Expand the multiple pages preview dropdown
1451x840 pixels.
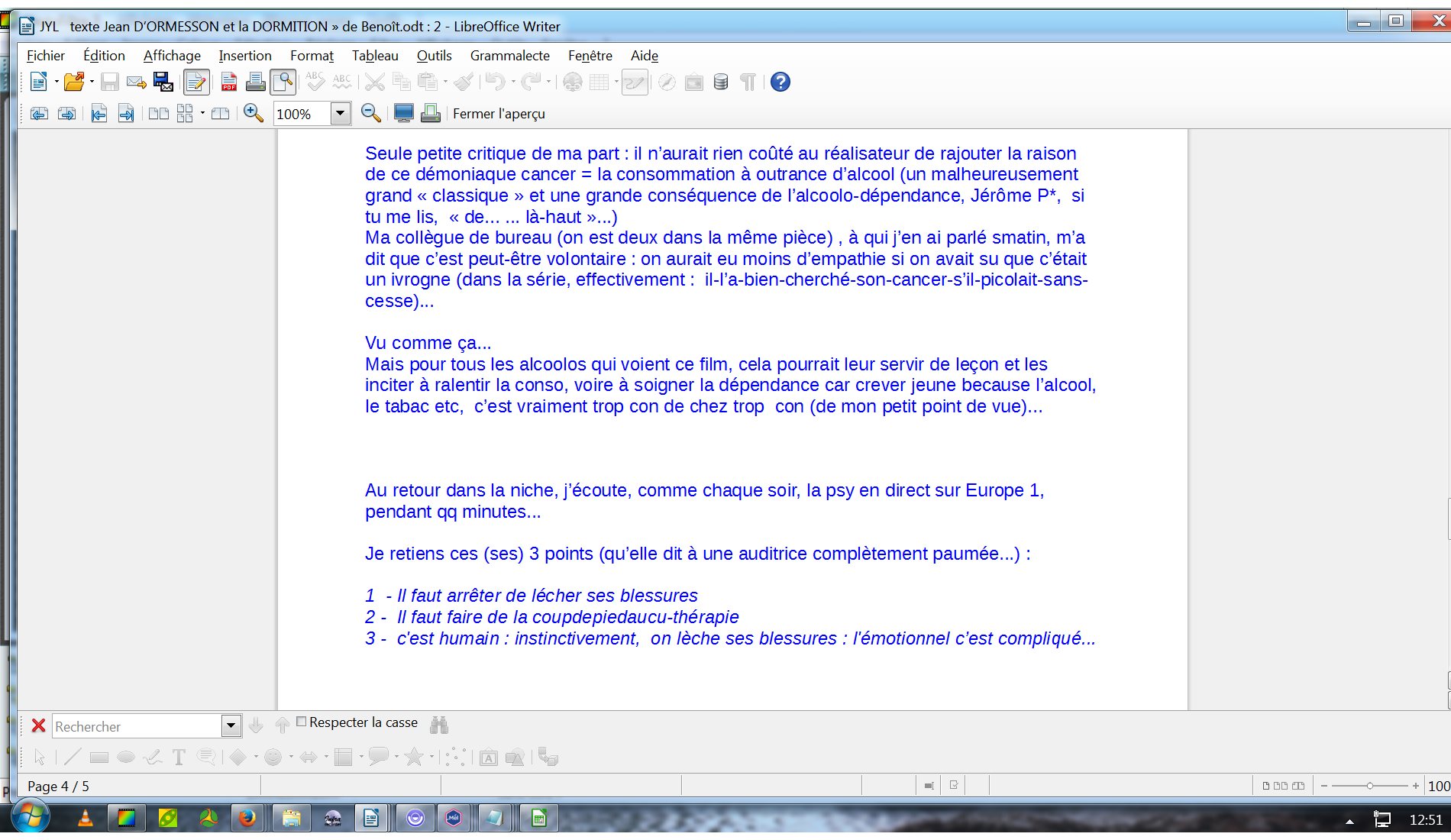tap(202, 114)
